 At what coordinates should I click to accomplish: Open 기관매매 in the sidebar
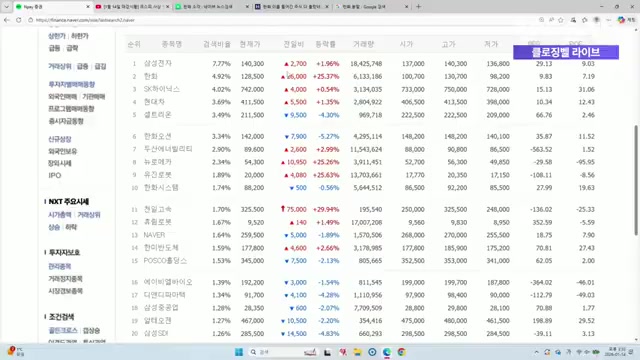pyautogui.click(x=94, y=97)
